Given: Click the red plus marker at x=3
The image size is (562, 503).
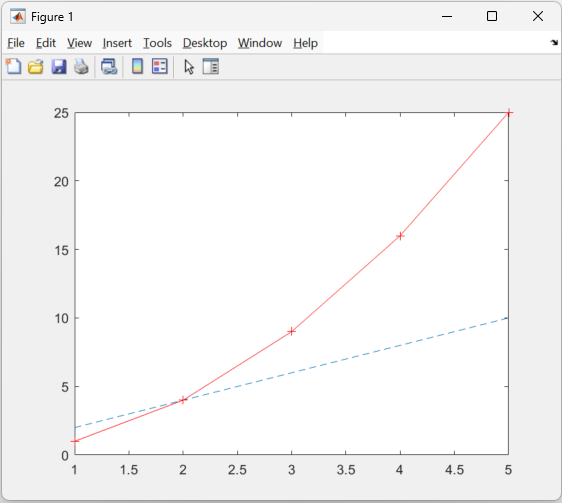Looking at the screenshot, I should tap(292, 331).
